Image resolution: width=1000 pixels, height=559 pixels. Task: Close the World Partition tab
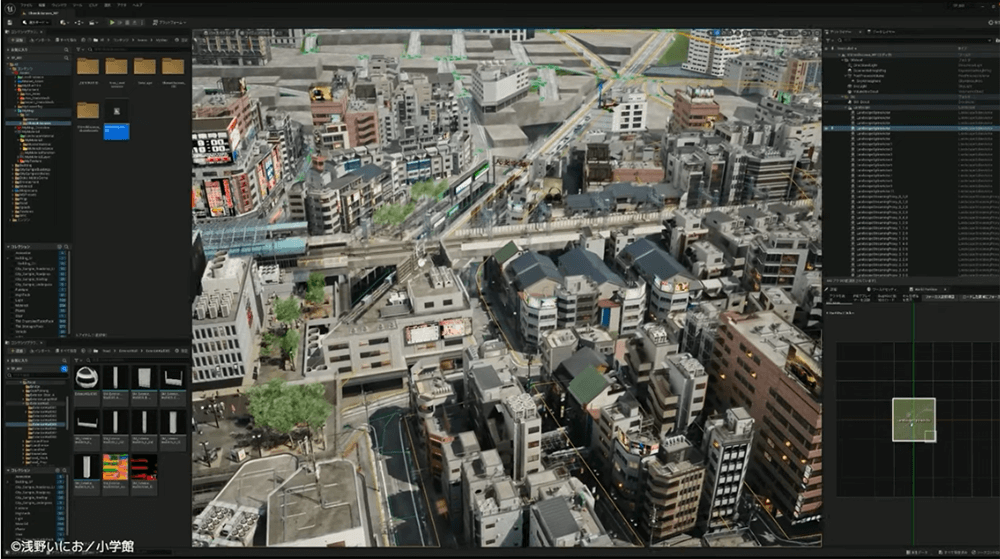point(945,289)
